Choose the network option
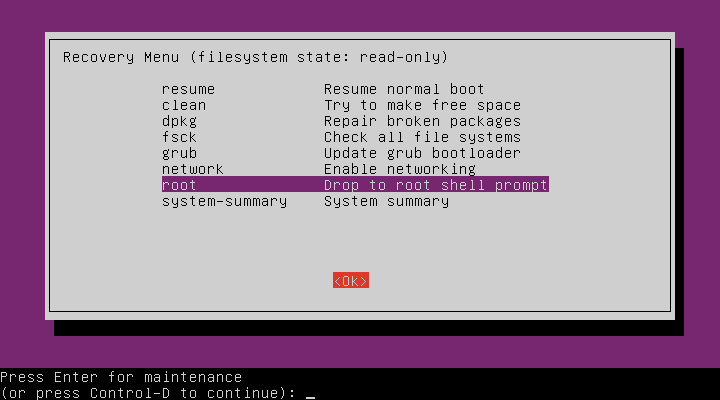 (x=192, y=169)
